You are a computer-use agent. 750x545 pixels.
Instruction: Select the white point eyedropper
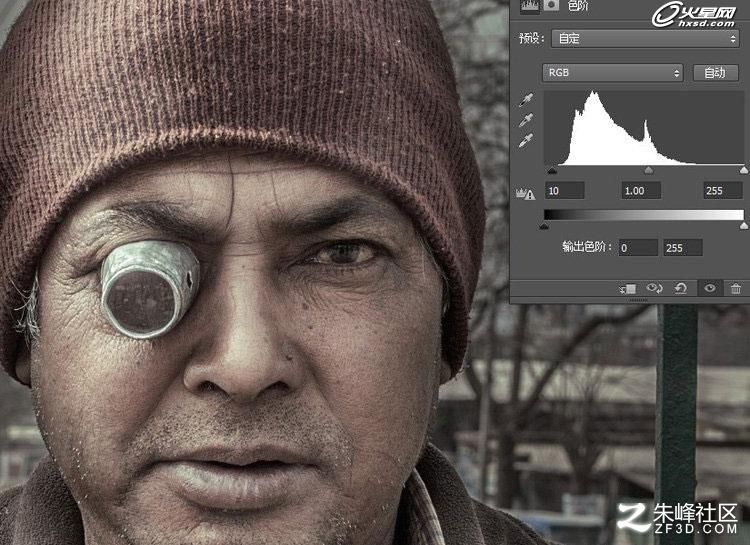[x=526, y=141]
